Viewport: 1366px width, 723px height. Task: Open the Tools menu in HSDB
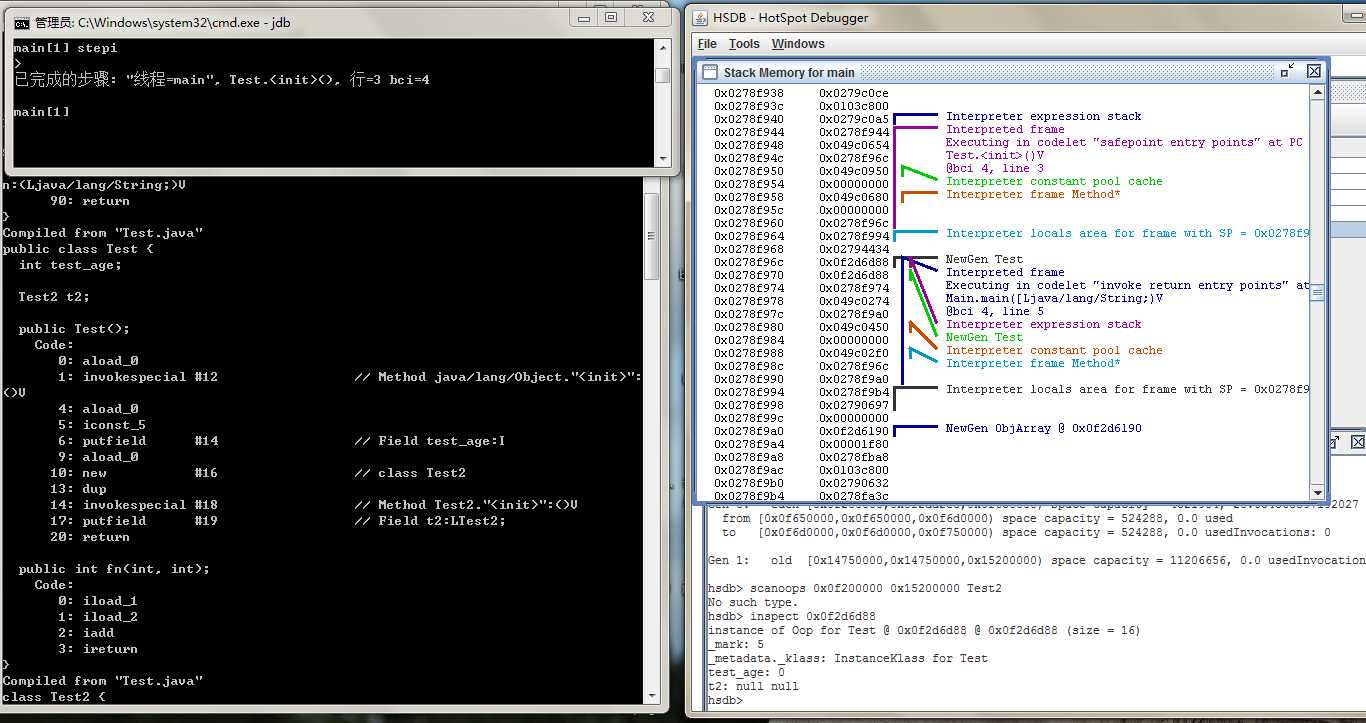[x=744, y=44]
